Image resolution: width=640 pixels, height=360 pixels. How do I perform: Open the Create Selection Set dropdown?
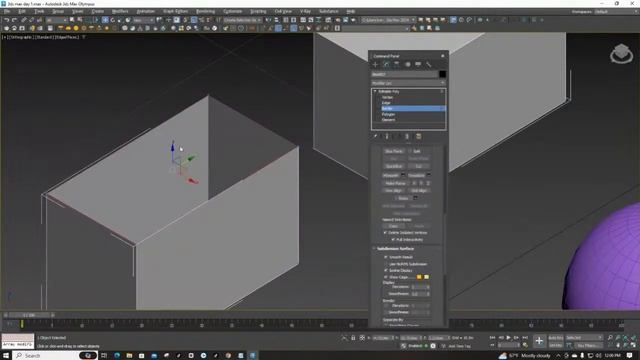coord(242,20)
